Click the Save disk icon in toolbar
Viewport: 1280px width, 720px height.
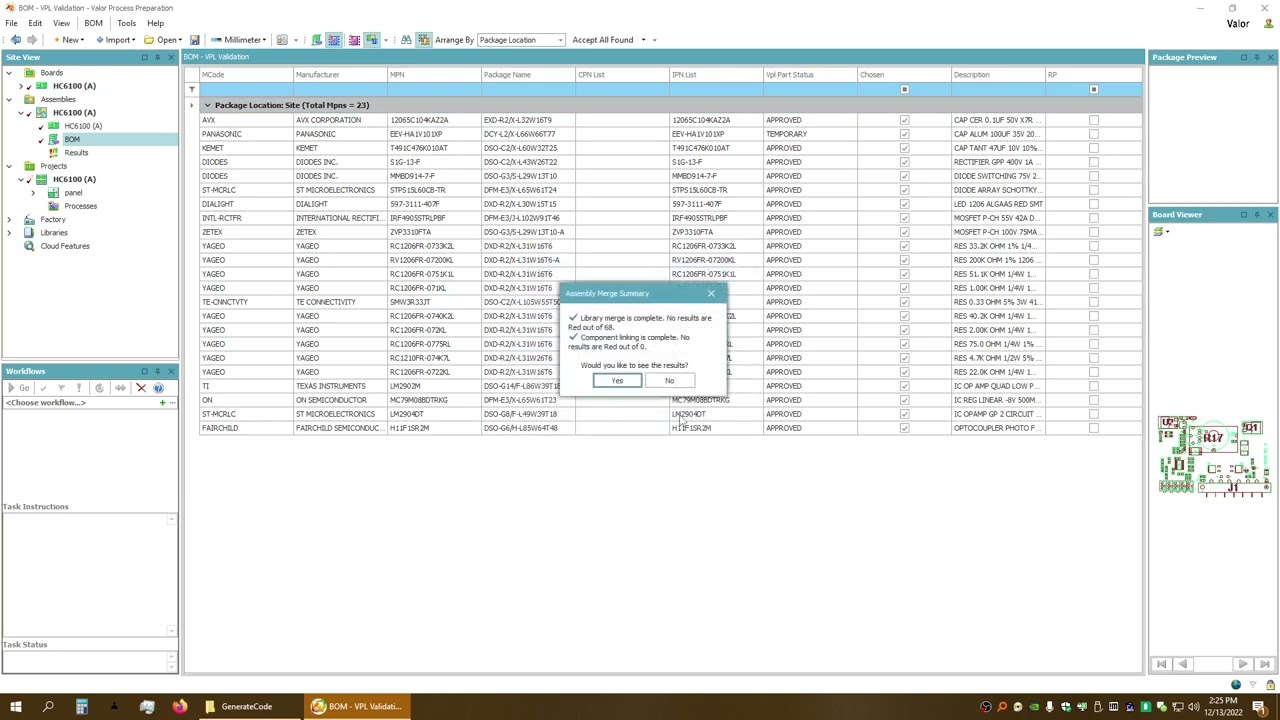(x=195, y=40)
